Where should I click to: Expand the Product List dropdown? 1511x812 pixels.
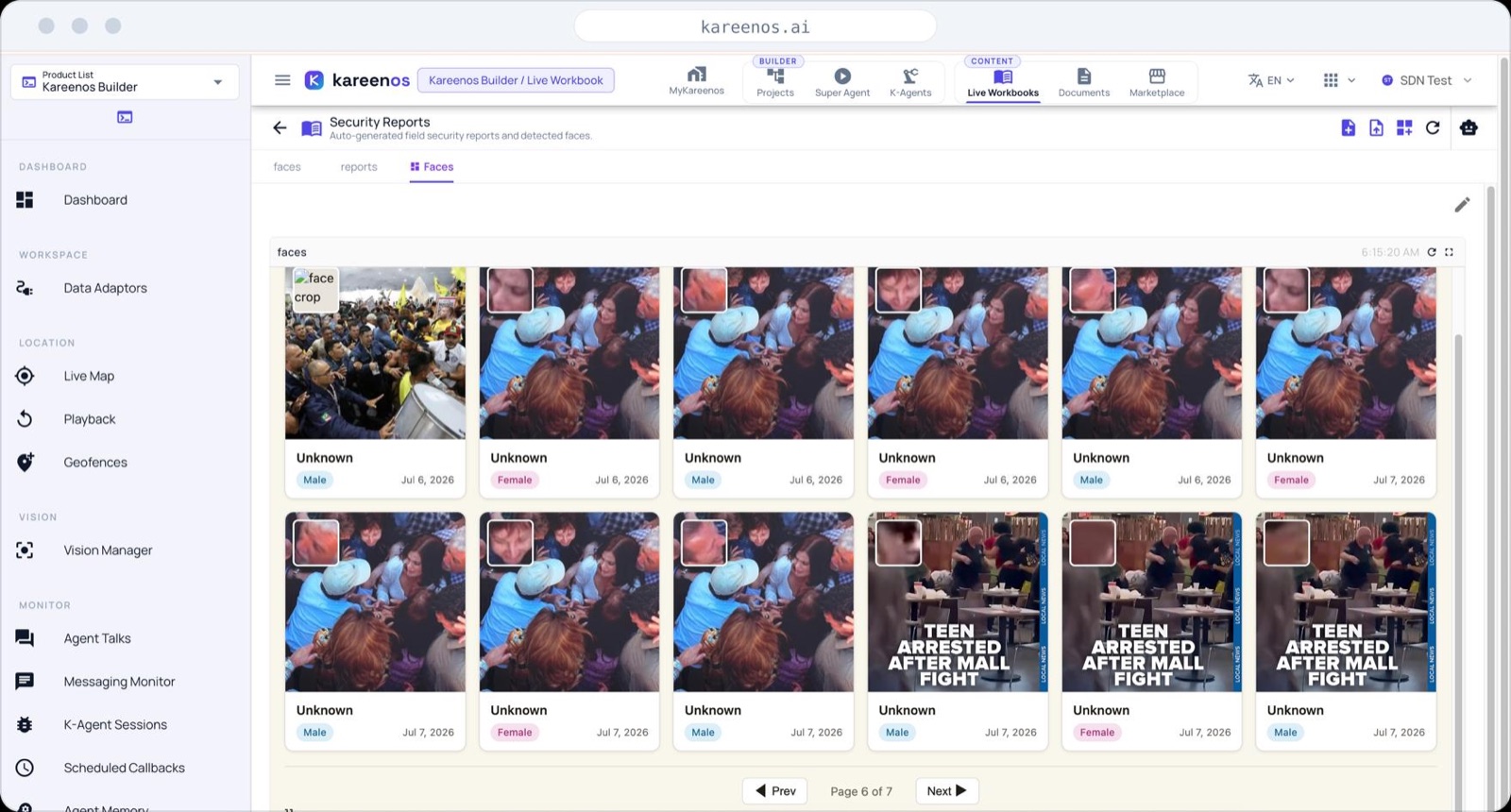(x=125, y=81)
